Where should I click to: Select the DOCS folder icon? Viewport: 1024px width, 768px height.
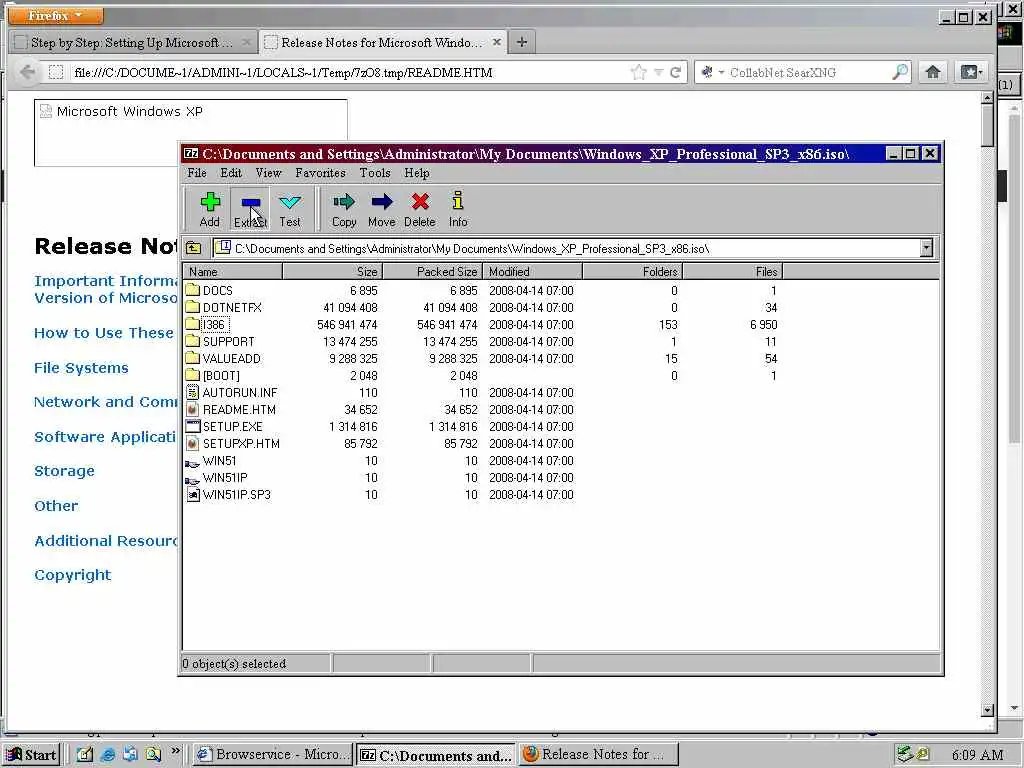pos(192,290)
